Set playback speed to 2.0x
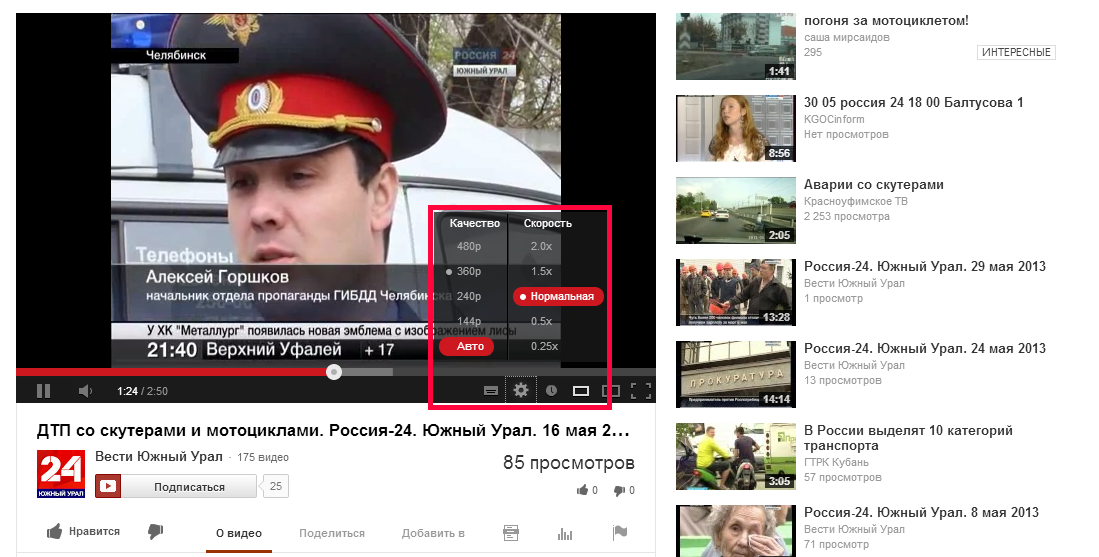1099x557 pixels. [x=541, y=247]
